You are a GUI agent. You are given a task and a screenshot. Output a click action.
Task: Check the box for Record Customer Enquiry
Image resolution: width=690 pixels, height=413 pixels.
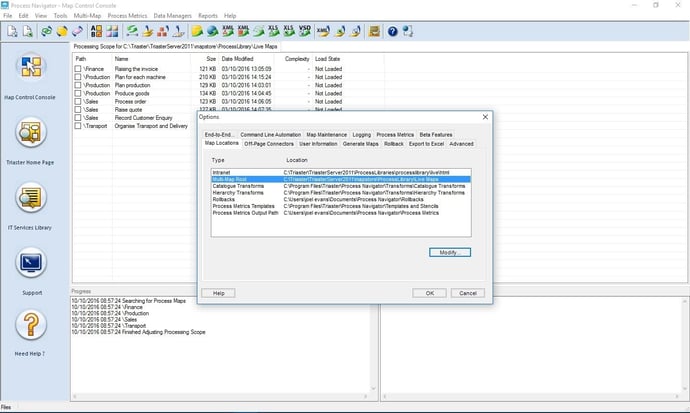[78, 117]
